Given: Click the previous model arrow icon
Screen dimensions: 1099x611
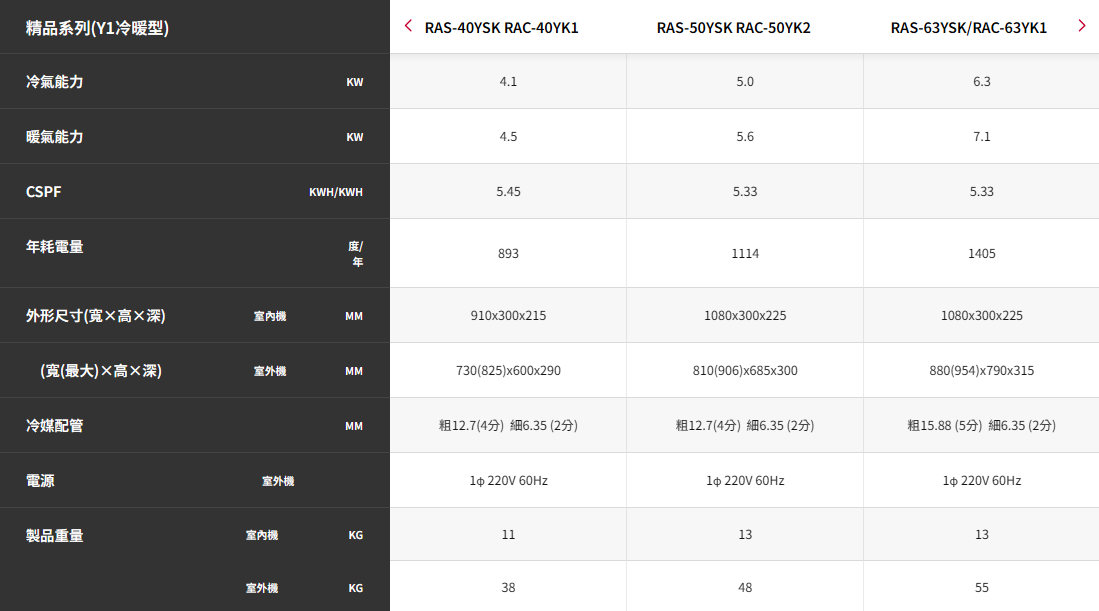Looking at the screenshot, I should 408,26.
